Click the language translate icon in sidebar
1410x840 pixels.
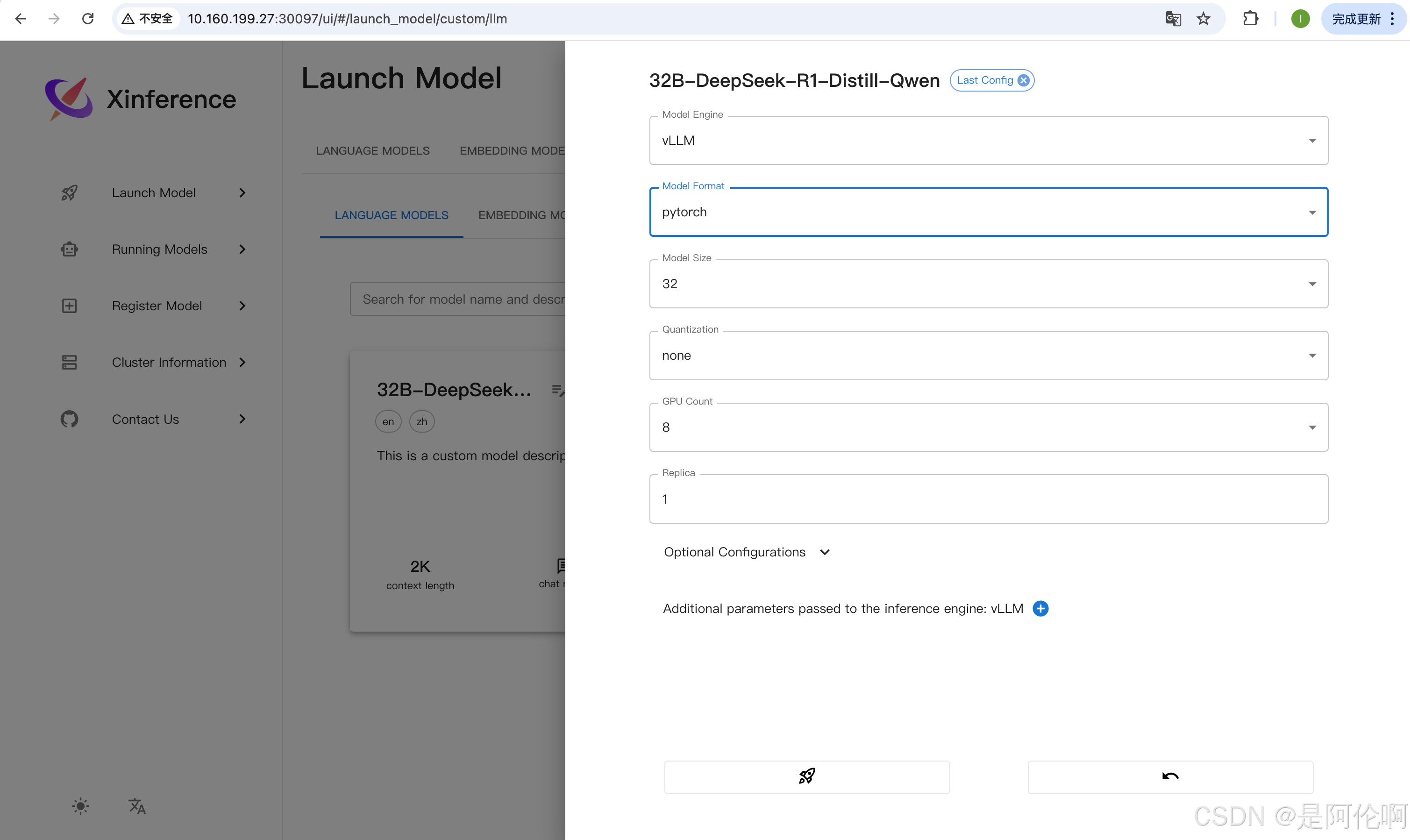[x=136, y=806]
